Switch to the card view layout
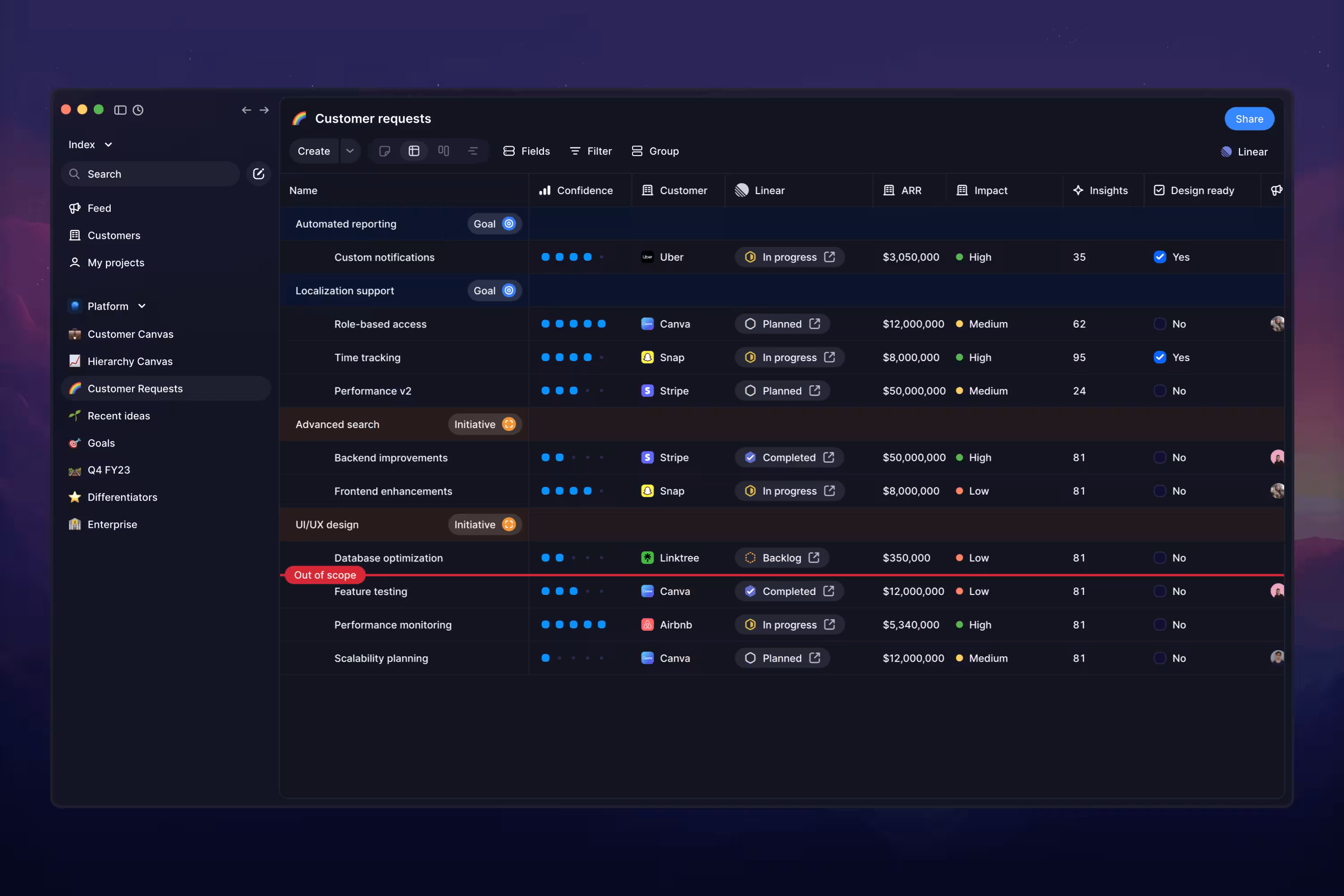The image size is (1344, 896). click(384, 151)
